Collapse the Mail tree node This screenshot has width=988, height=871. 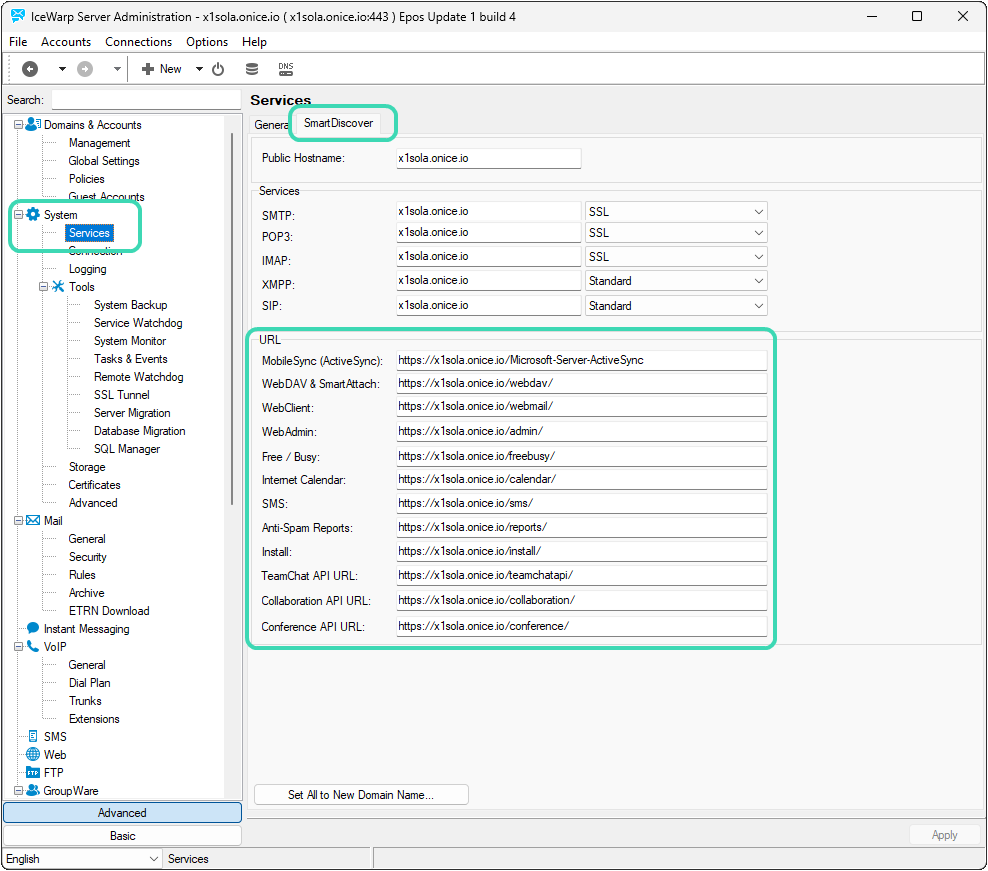click(18, 521)
